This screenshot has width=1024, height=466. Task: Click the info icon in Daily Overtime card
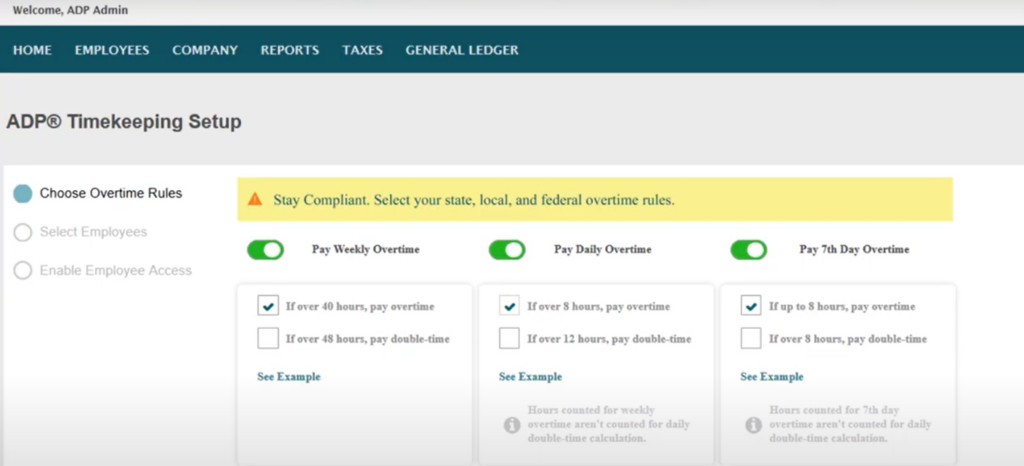click(x=512, y=425)
